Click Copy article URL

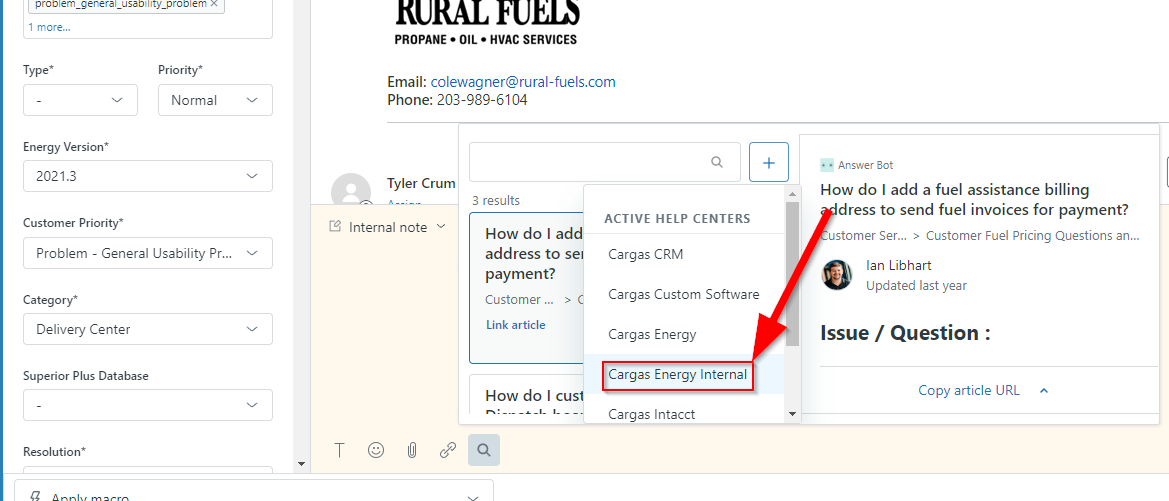(x=968, y=390)
